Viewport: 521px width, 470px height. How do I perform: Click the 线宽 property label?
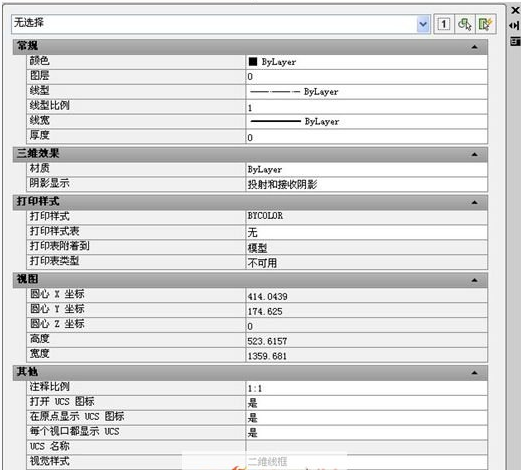pyautogui.click(x=40, y=120)
